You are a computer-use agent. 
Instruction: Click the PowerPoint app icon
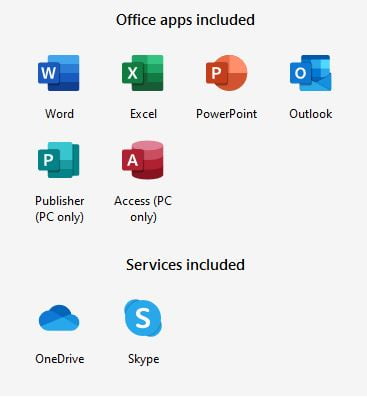tap(227, 73)
